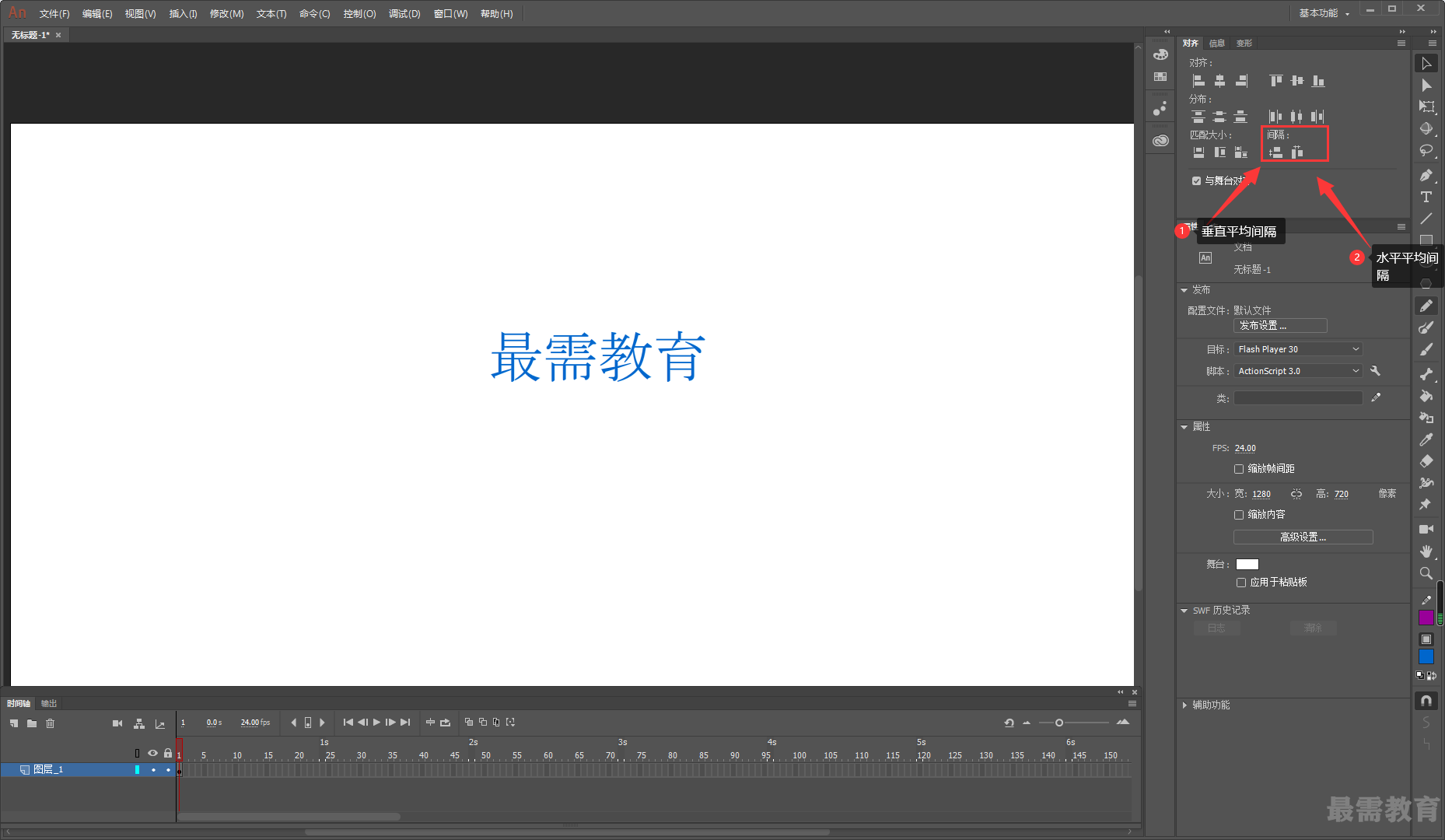Image resolution: width=1445 pixels, height=840 pixels.
Task: Enable apply to pasteboard checkbox
Action: pos(1241,583)
